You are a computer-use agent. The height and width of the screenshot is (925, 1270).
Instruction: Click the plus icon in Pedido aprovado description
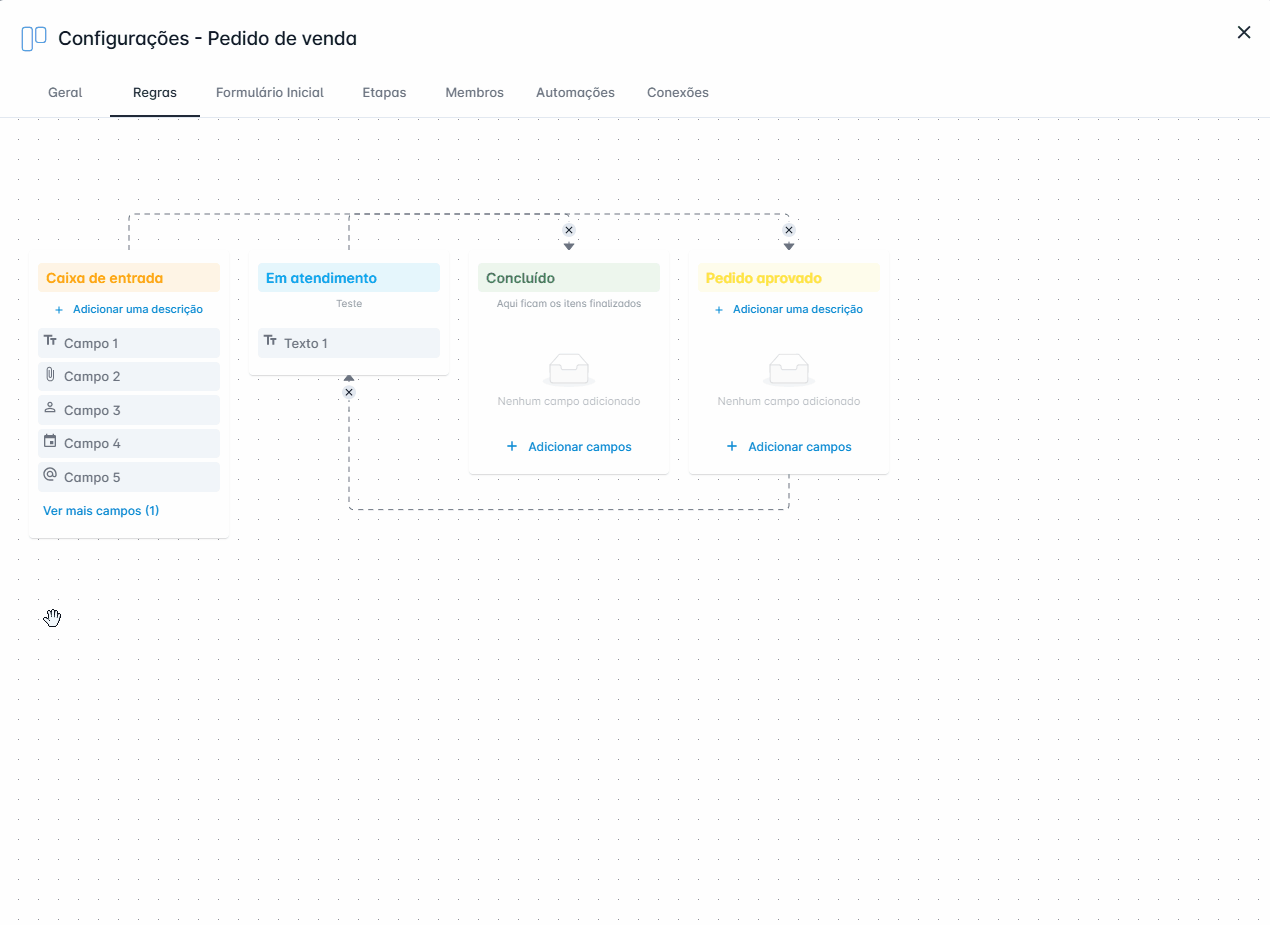719,310
